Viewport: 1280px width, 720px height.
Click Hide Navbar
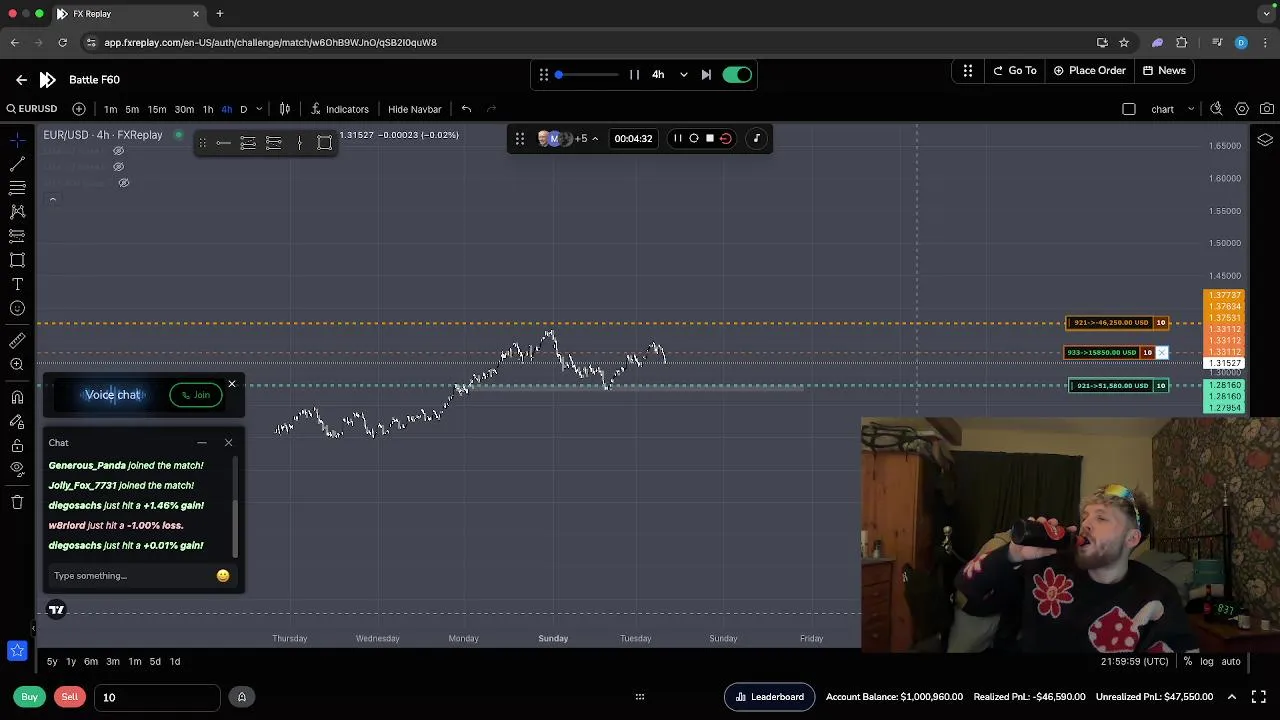(x=415, y=109)
